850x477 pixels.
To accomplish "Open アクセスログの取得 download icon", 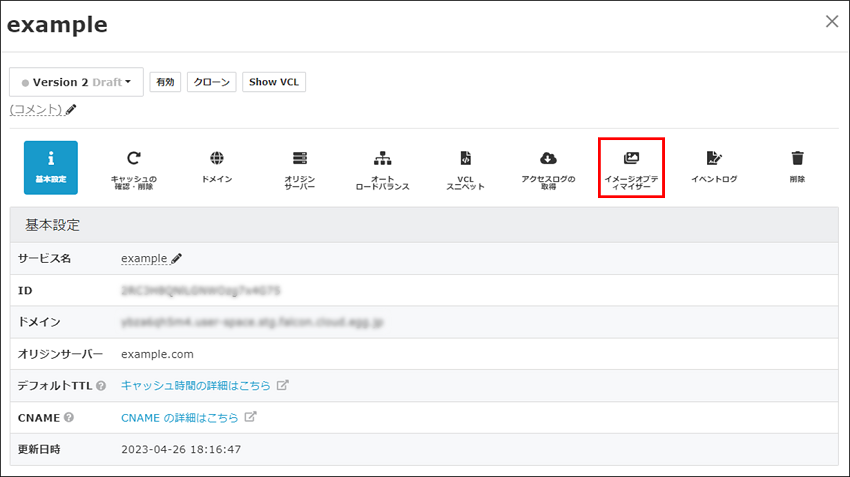I will pos(547,167).
